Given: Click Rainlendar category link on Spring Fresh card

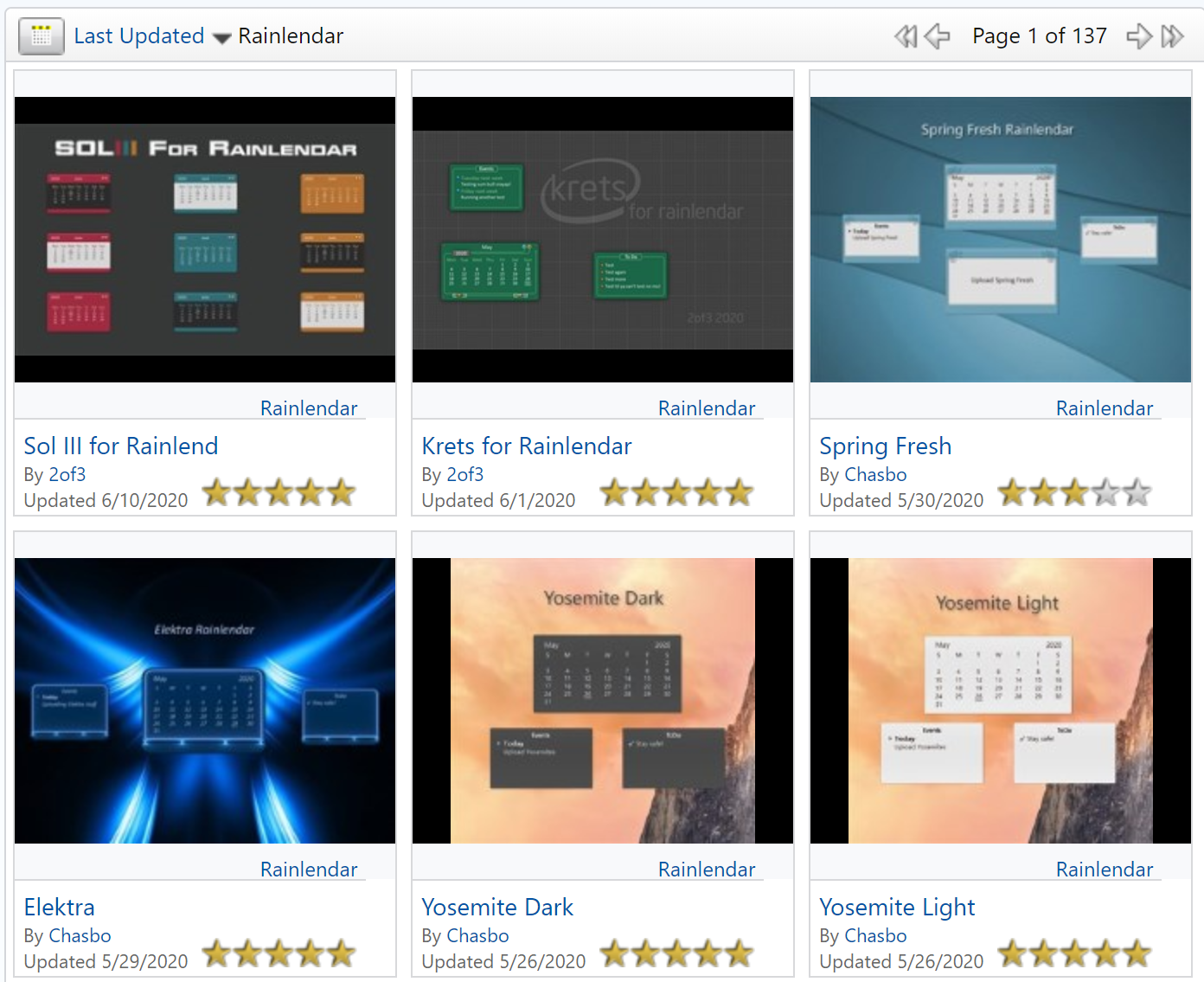Looking at the screenshot, I should (x=1105, y=408).
